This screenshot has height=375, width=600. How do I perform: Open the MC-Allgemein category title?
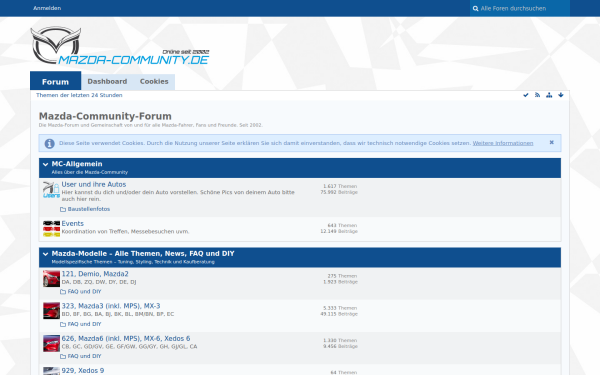tap(77, 164)
